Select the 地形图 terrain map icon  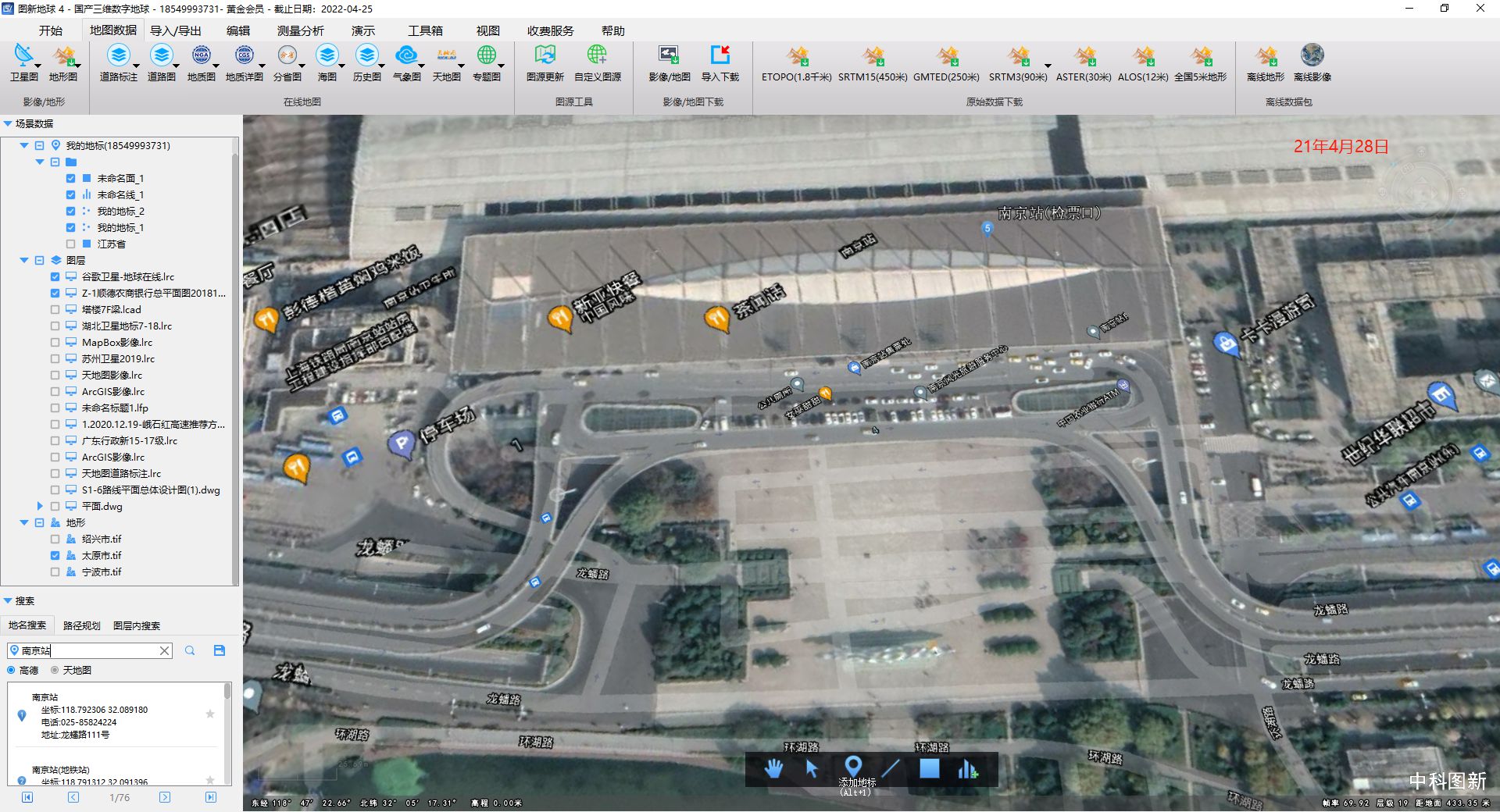coord(63,63)
